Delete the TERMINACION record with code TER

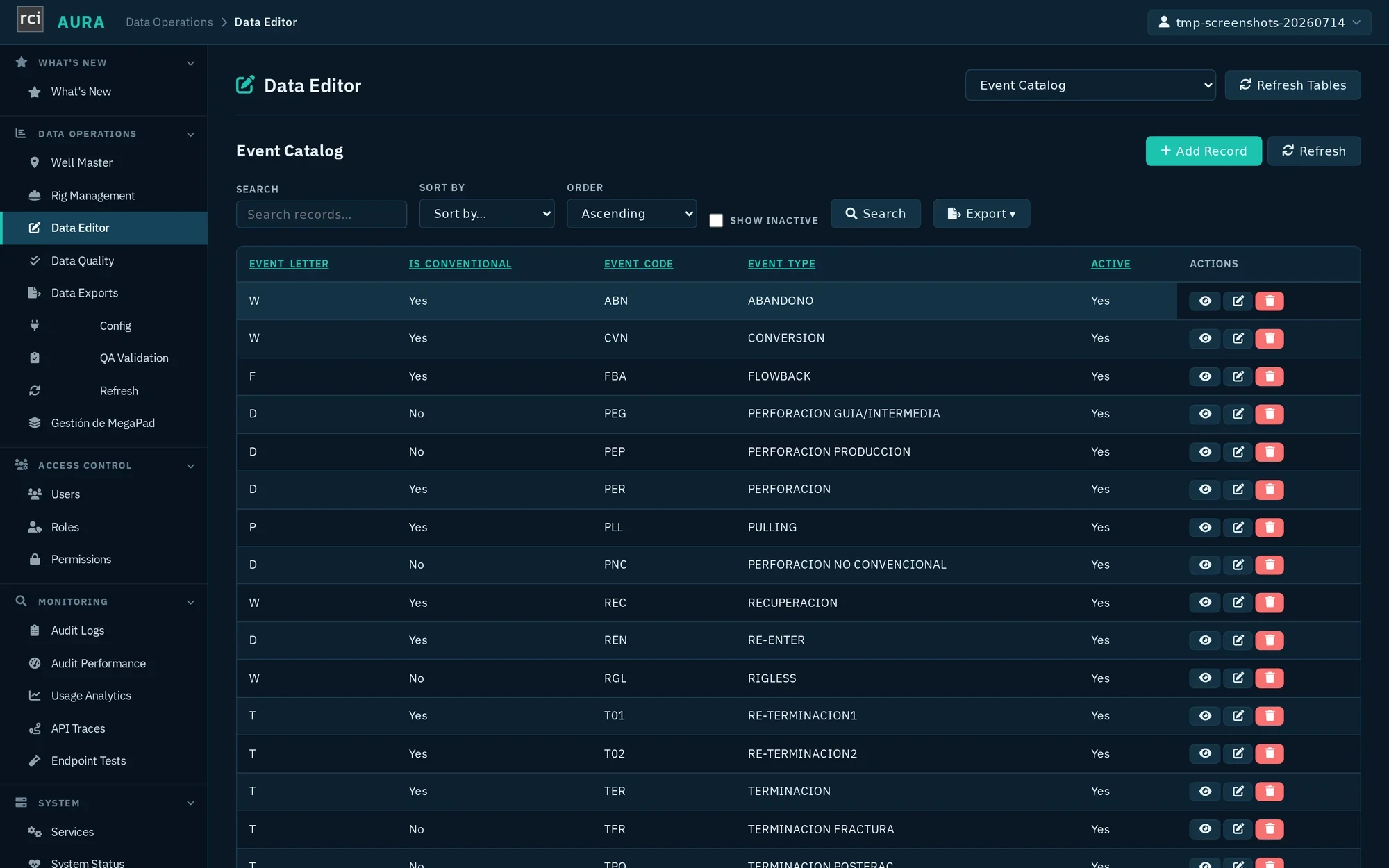pyautogui.click(x=1270, y=792)
